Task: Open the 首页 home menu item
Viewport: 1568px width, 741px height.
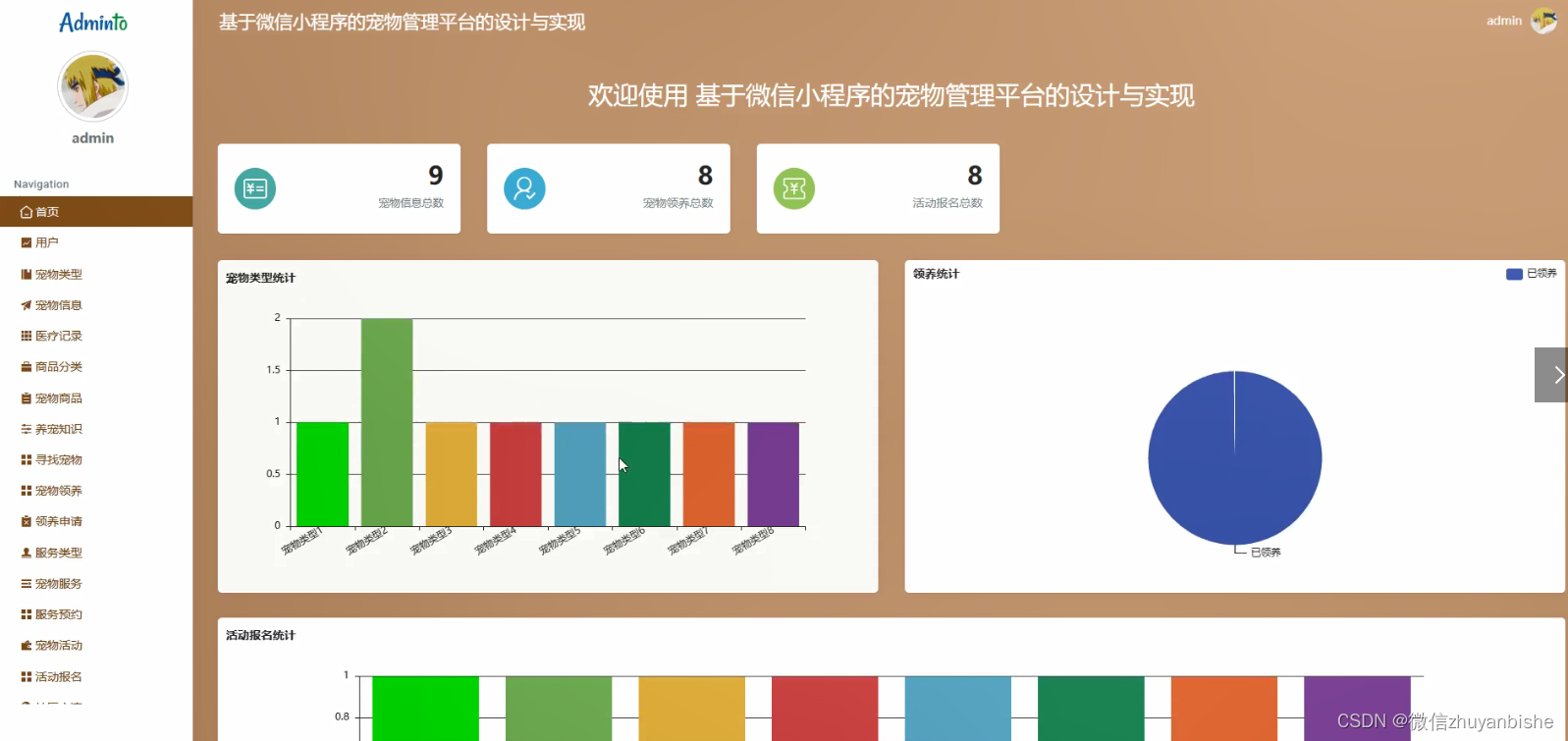Action: tap(96, 211)
